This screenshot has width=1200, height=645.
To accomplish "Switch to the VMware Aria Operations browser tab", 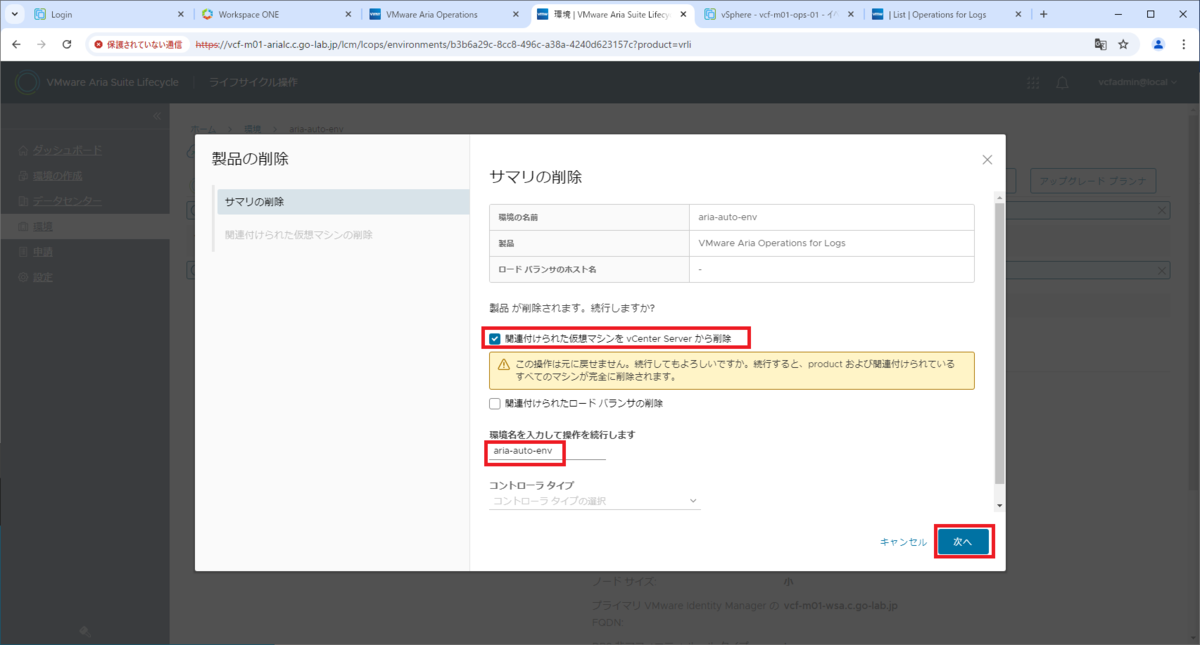I will pos(443,15).
